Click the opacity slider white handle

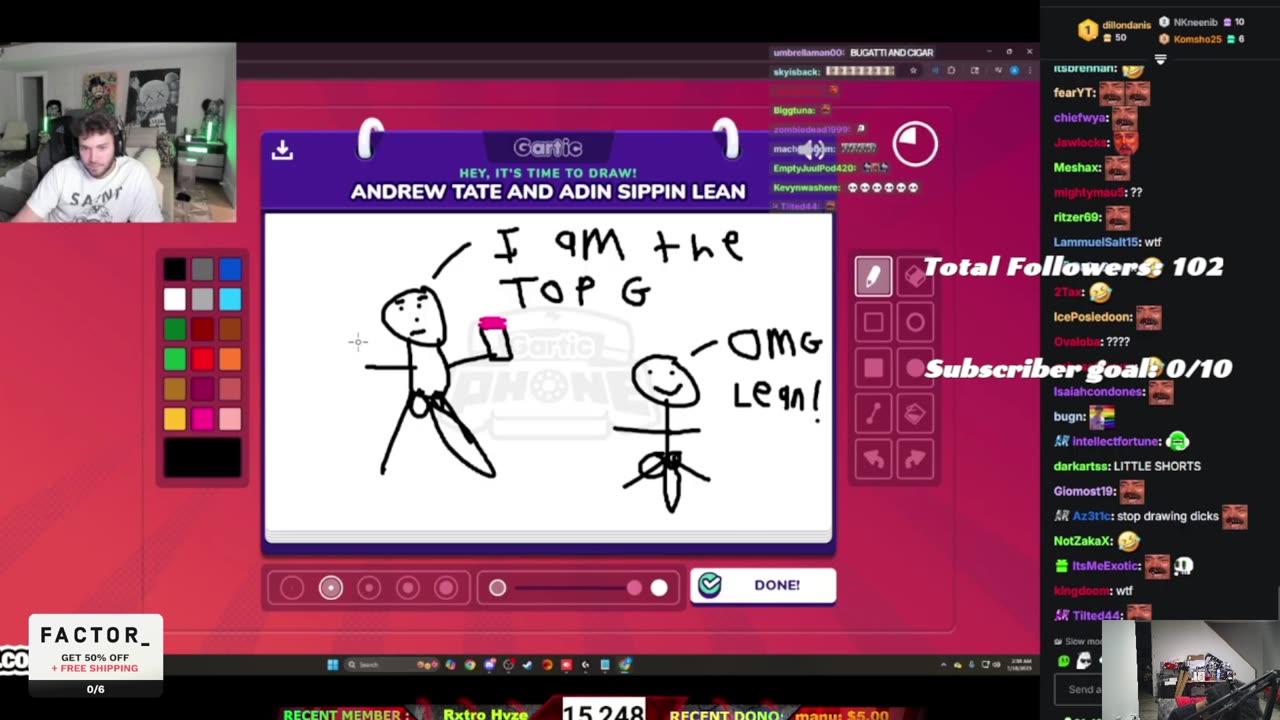659,588
